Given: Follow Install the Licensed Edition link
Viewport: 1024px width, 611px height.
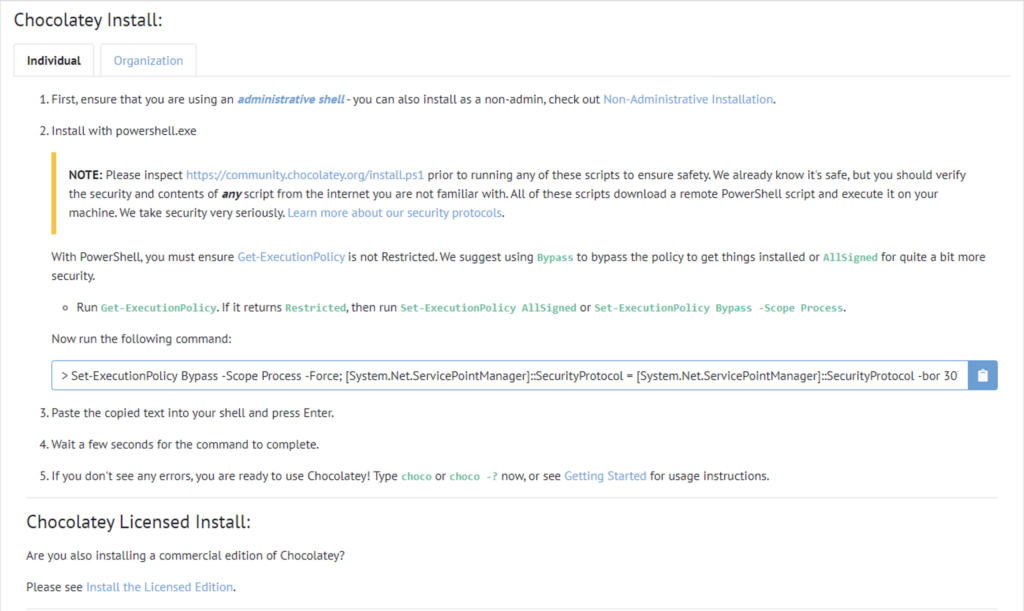Looking at the screenshot, I should [159, 587].
